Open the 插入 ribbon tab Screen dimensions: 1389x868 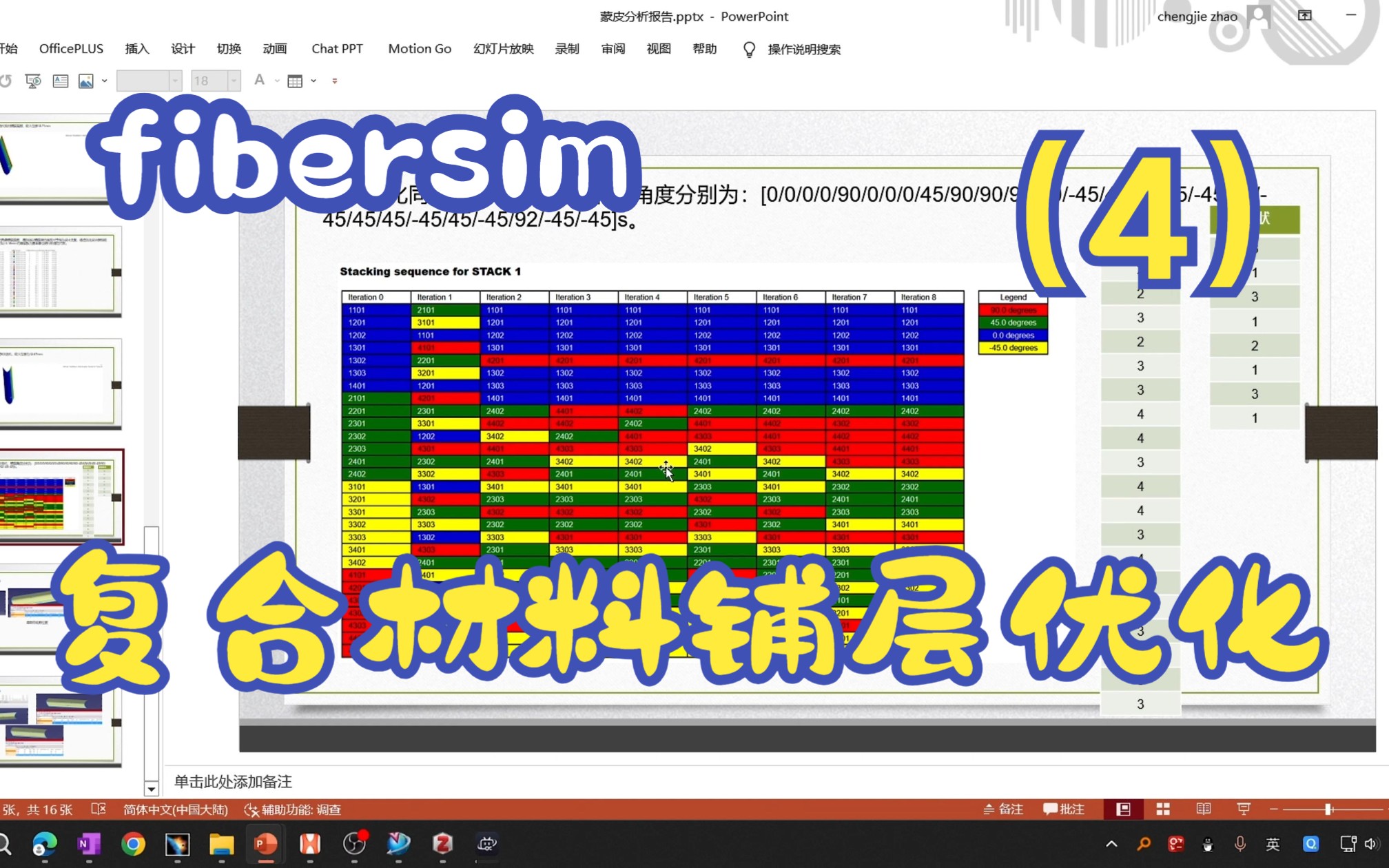click(x=136, y=48)
